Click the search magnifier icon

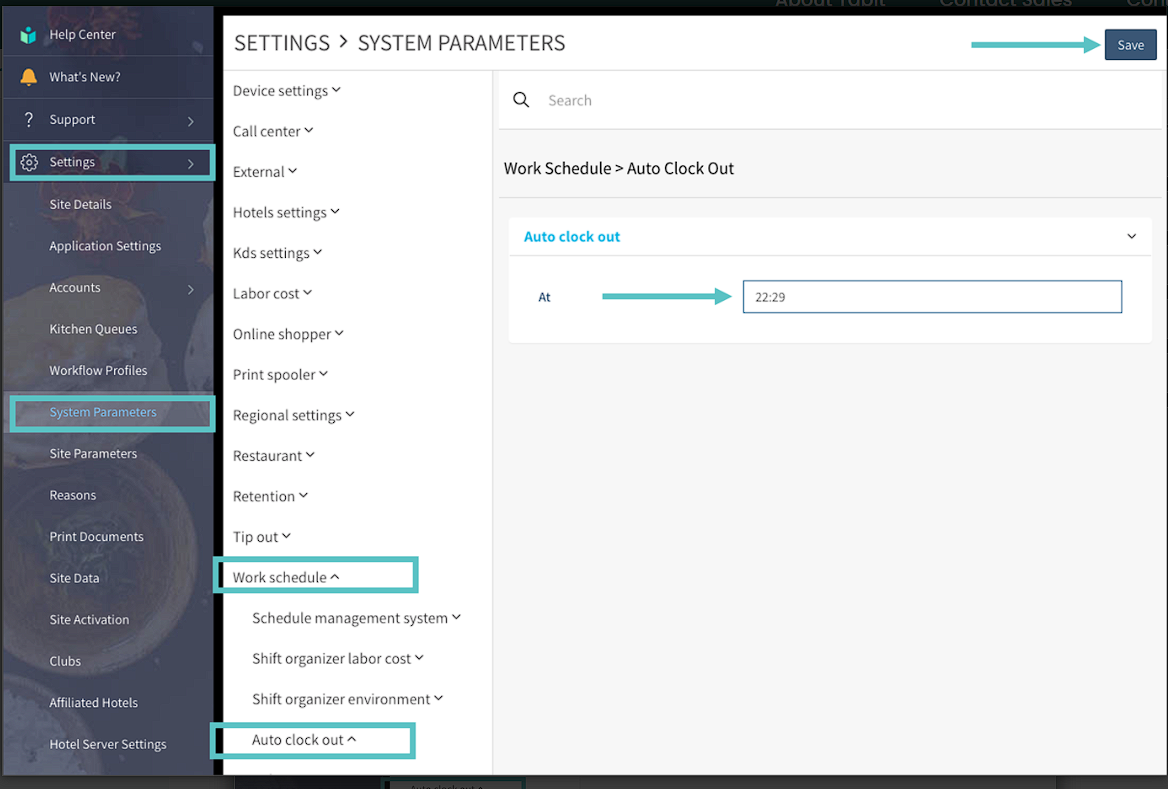tap(521, 100)
